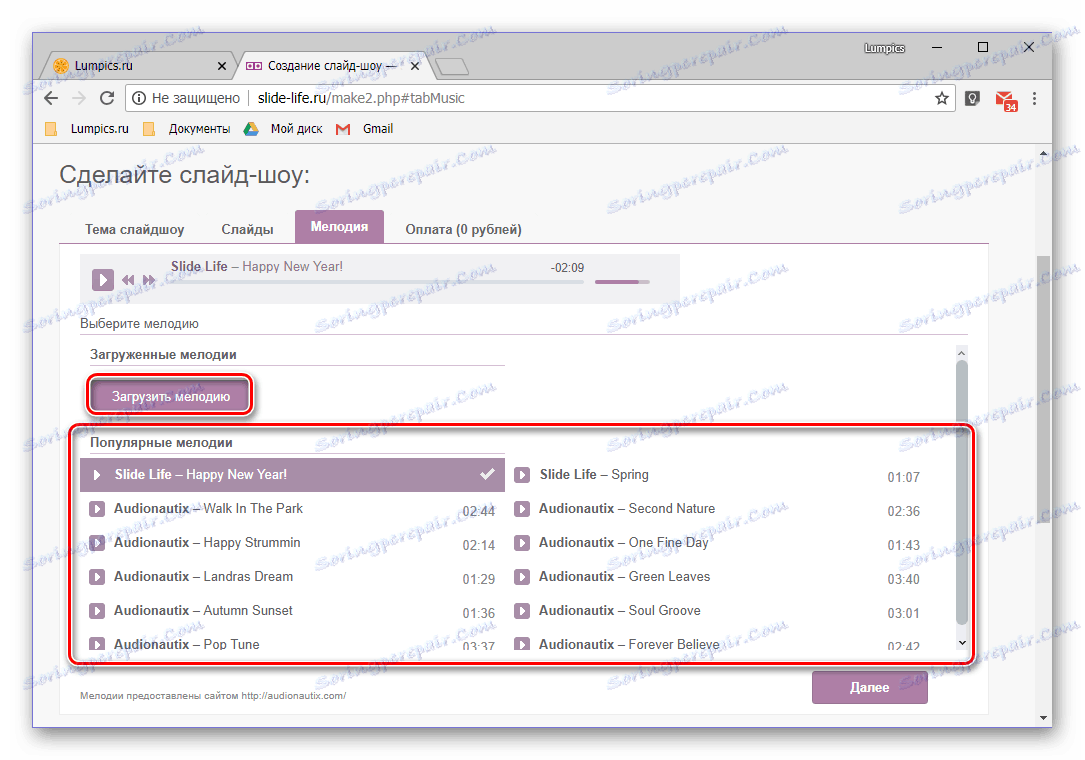1085x760 pixels.
Task: Reload the slide-life.ru page
Action: (107, 98)
